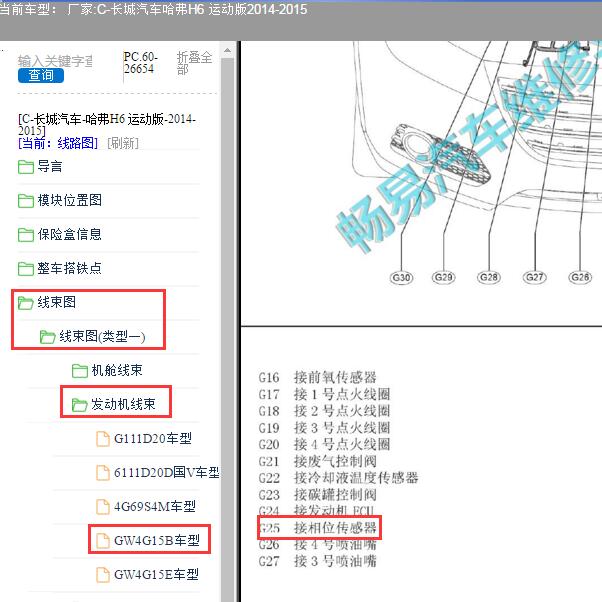Click the 当前：线路图 link

point(58,143)
